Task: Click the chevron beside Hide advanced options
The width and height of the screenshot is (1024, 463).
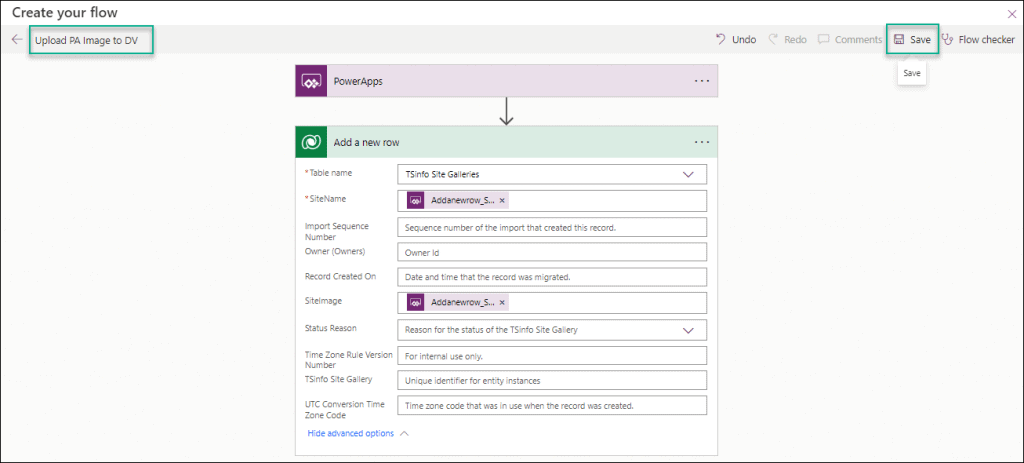Action: click(x=404, y=433)
